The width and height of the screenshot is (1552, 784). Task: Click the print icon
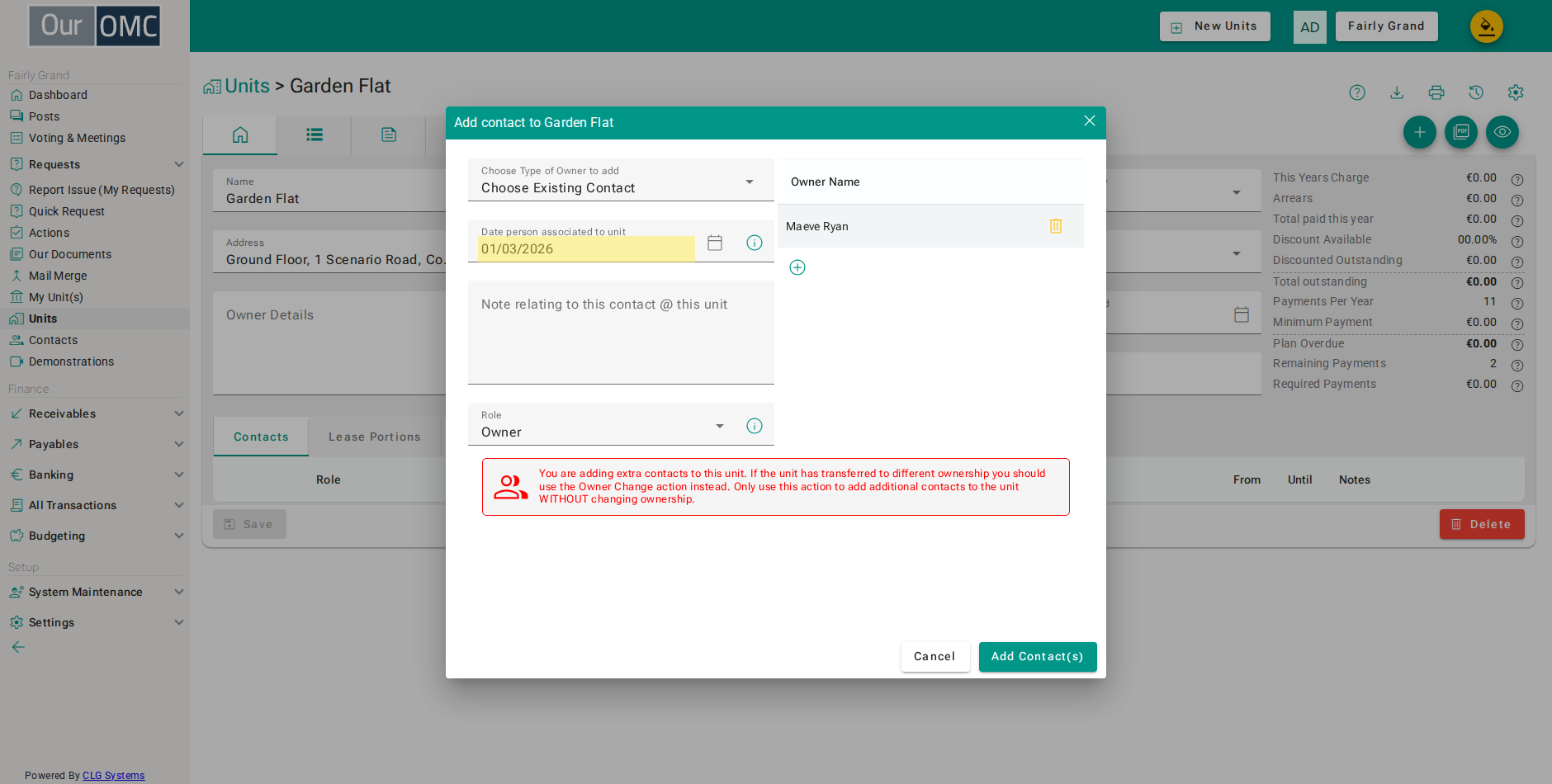tap(1436, 92)
